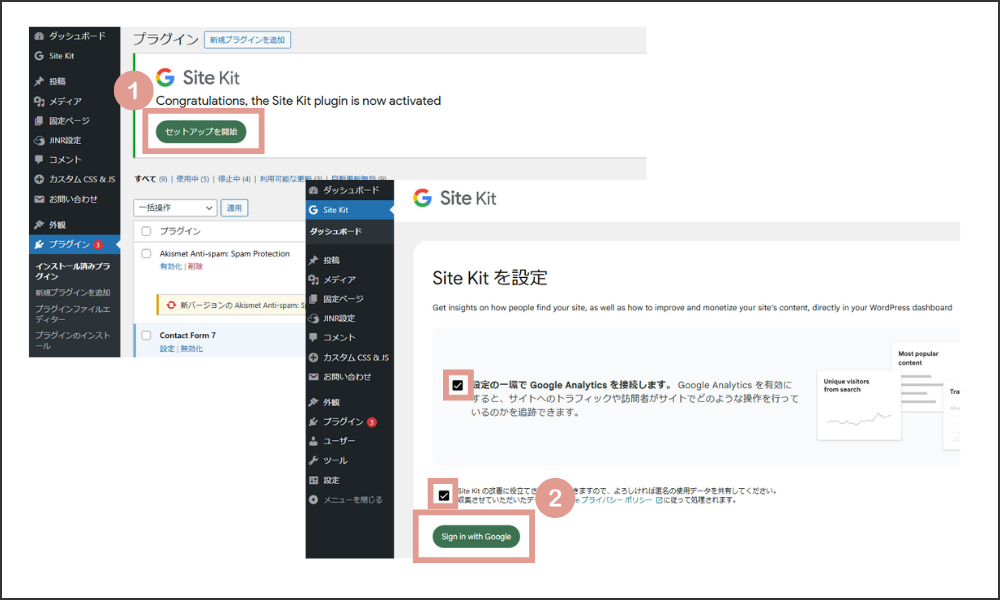1000x600 pixels.
Task: Open カスタム CSS & JS in Site Kit setup sidebar
Action: [x=355, y=358]
